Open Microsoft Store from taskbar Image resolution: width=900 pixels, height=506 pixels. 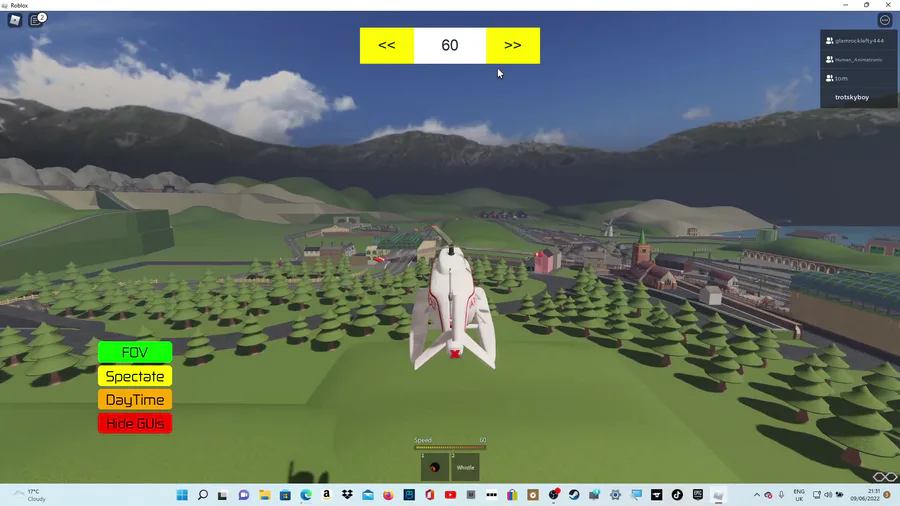pos(285,495)
